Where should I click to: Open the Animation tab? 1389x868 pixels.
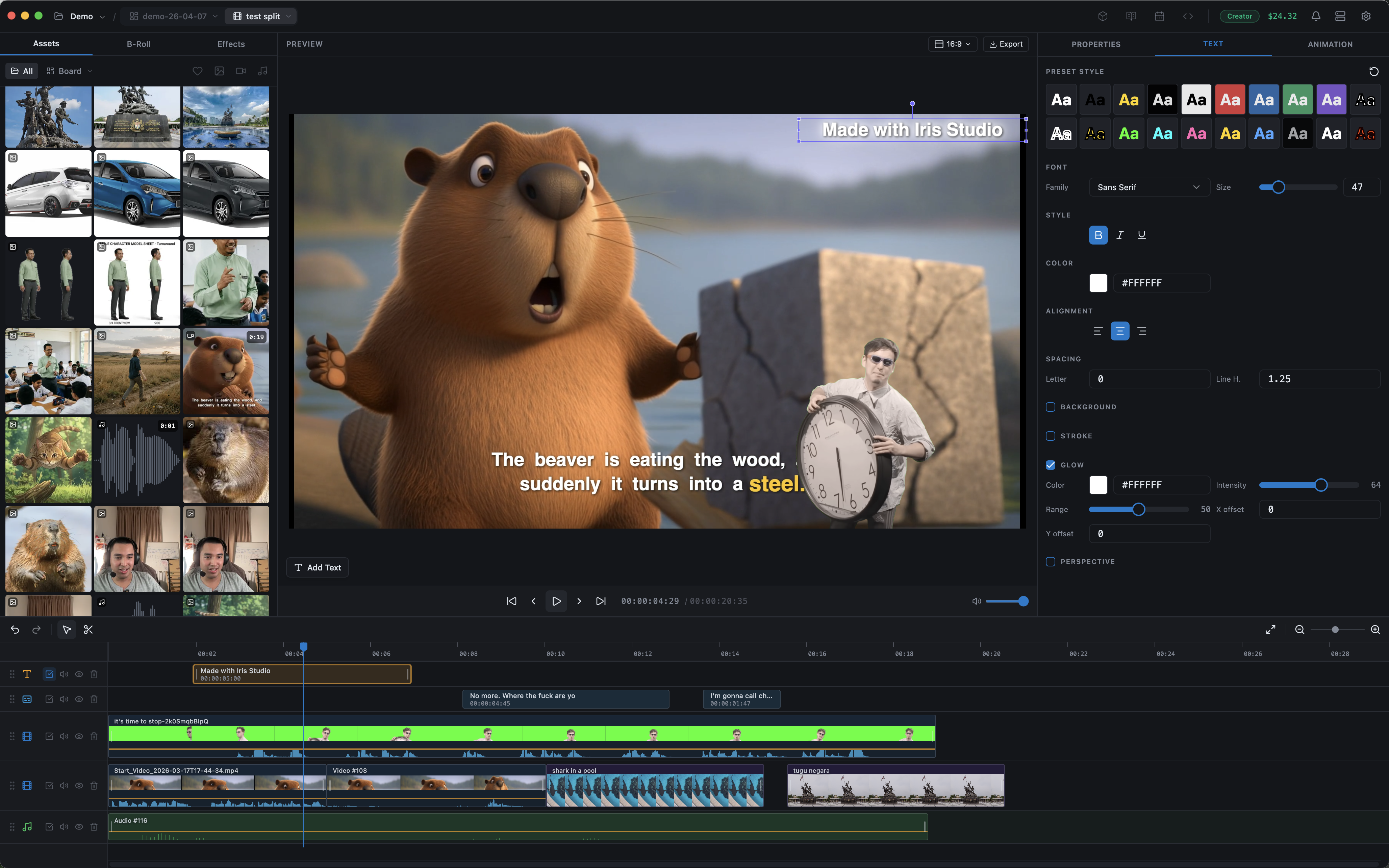point(1330,44)
